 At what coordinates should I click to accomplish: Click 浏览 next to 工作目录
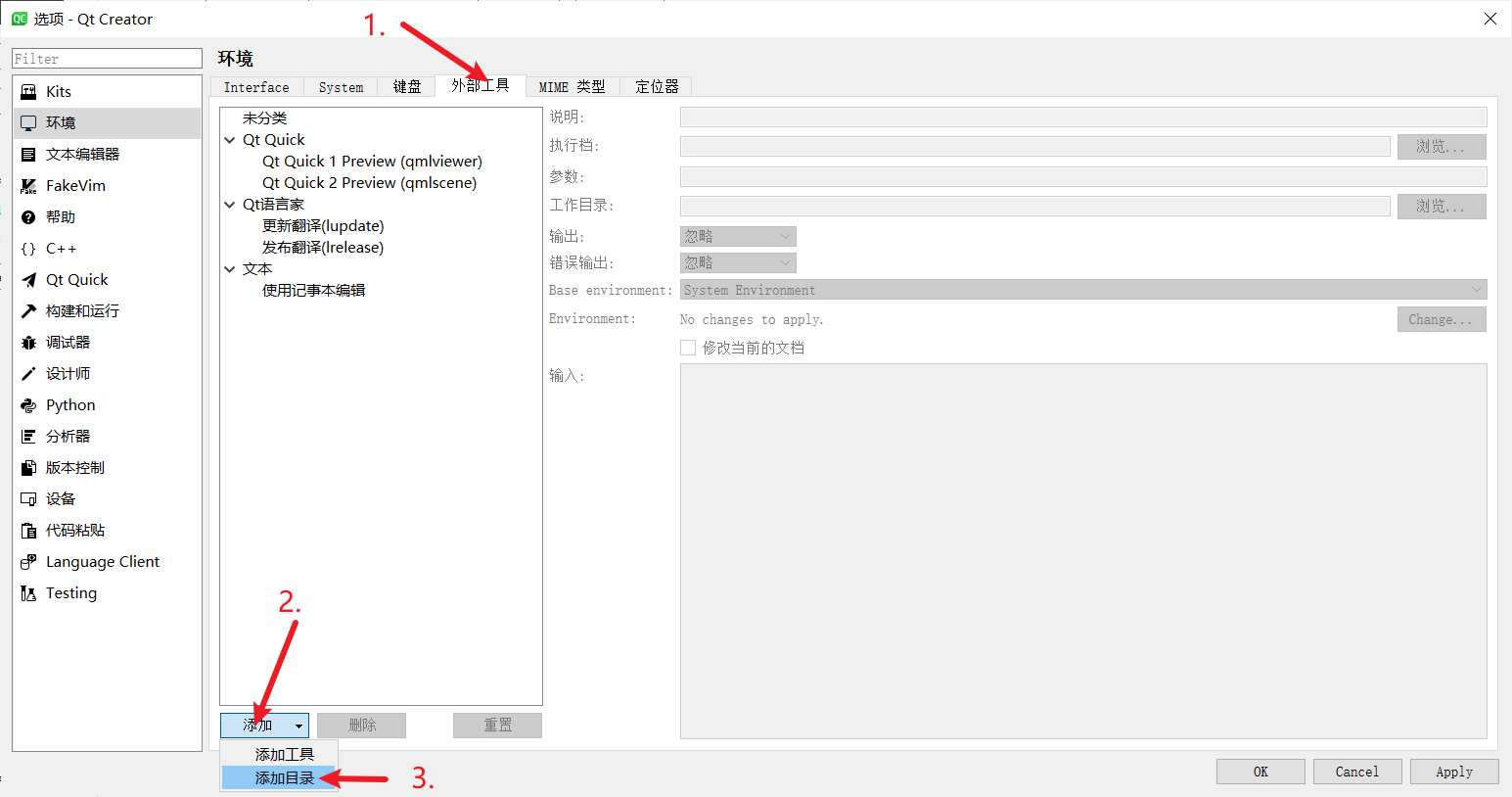pos(1442,206)
